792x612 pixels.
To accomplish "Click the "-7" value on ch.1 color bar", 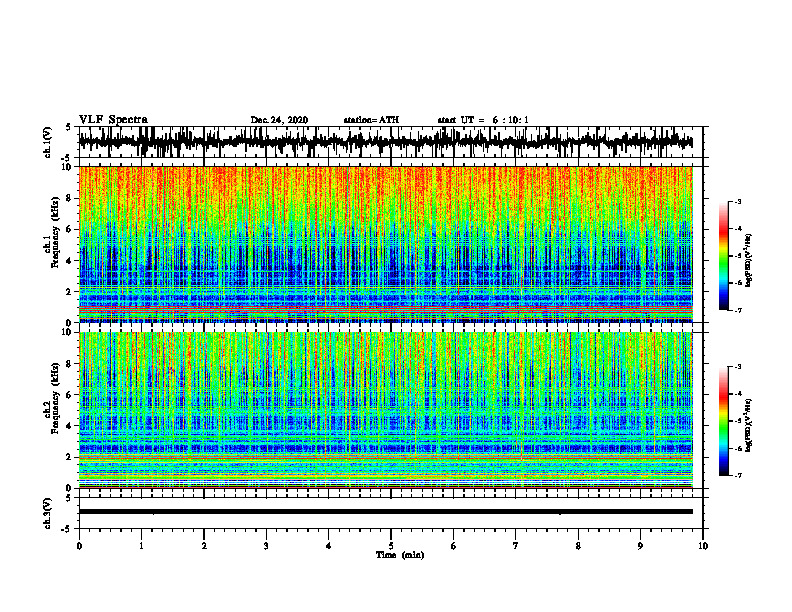I will click(x=737, y=310).
